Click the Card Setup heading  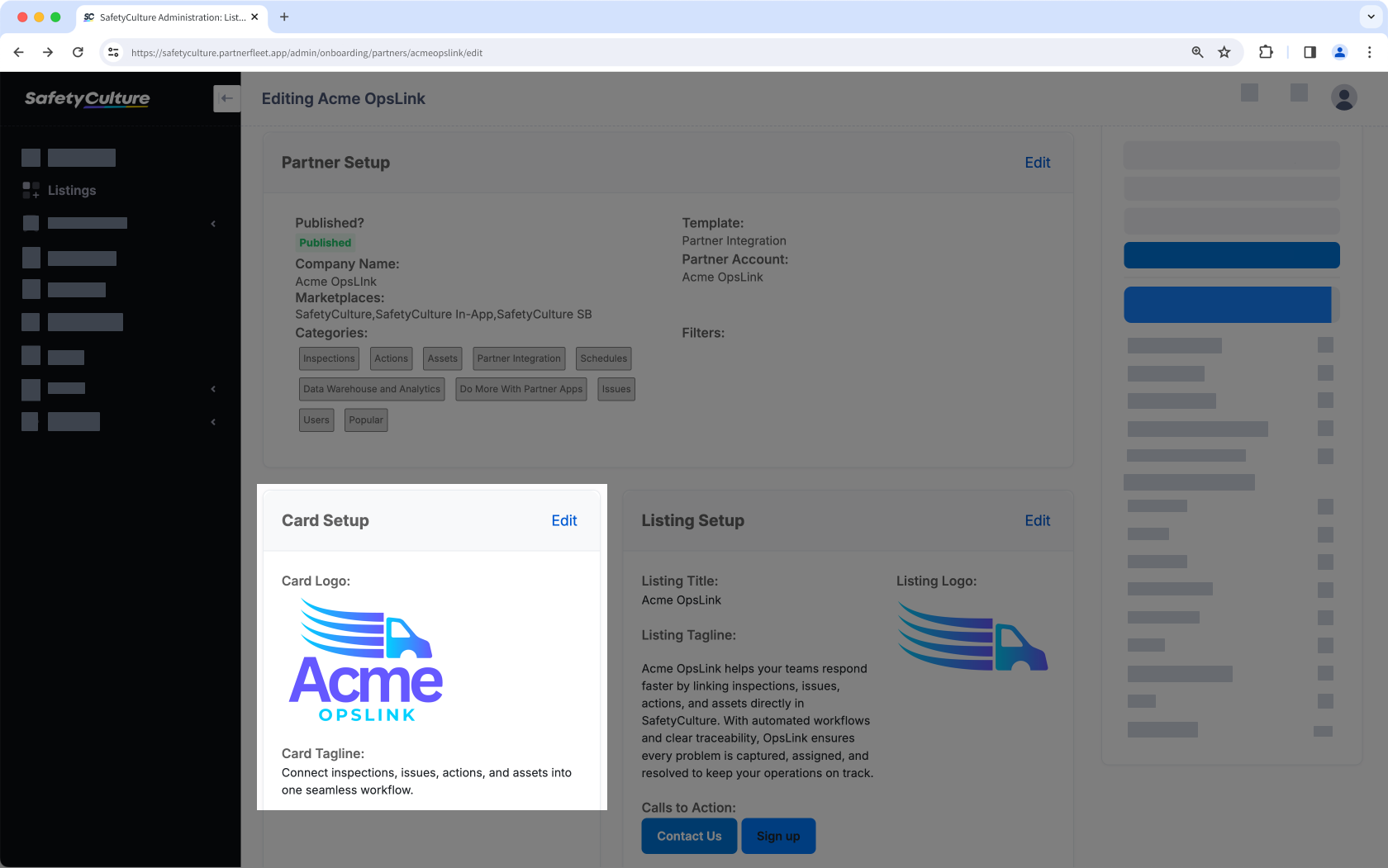326,520
